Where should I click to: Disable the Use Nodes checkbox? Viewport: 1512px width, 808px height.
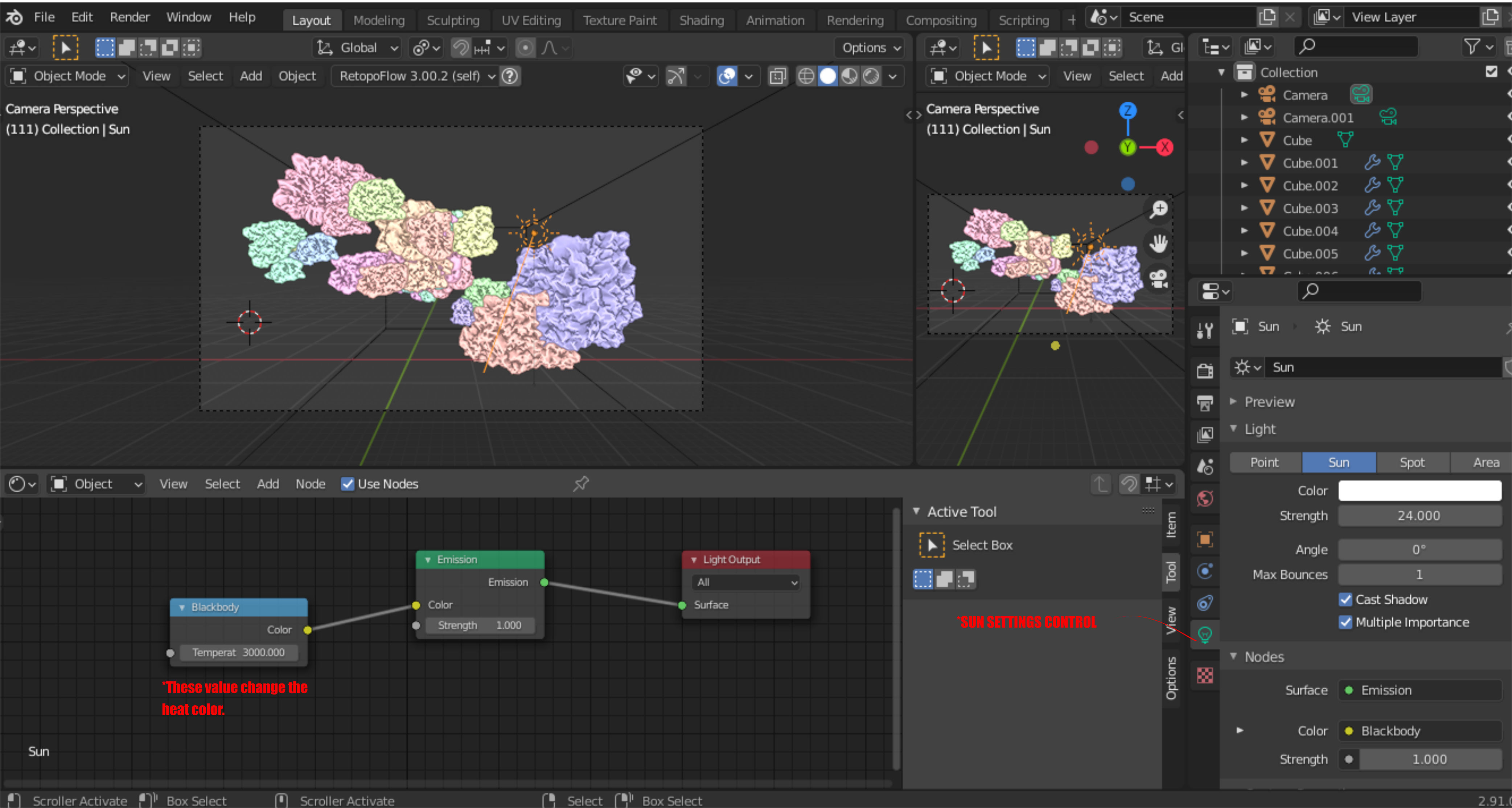(x=348, y=484)
